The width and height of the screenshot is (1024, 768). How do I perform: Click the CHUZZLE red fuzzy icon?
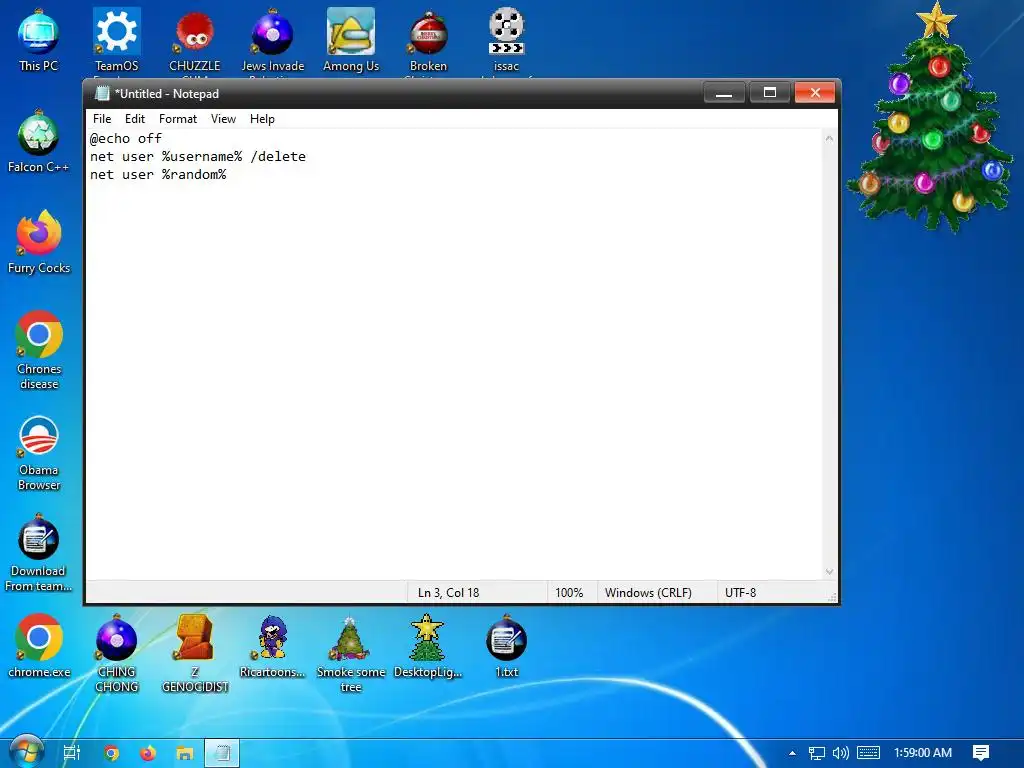click(x=195, y=39)
